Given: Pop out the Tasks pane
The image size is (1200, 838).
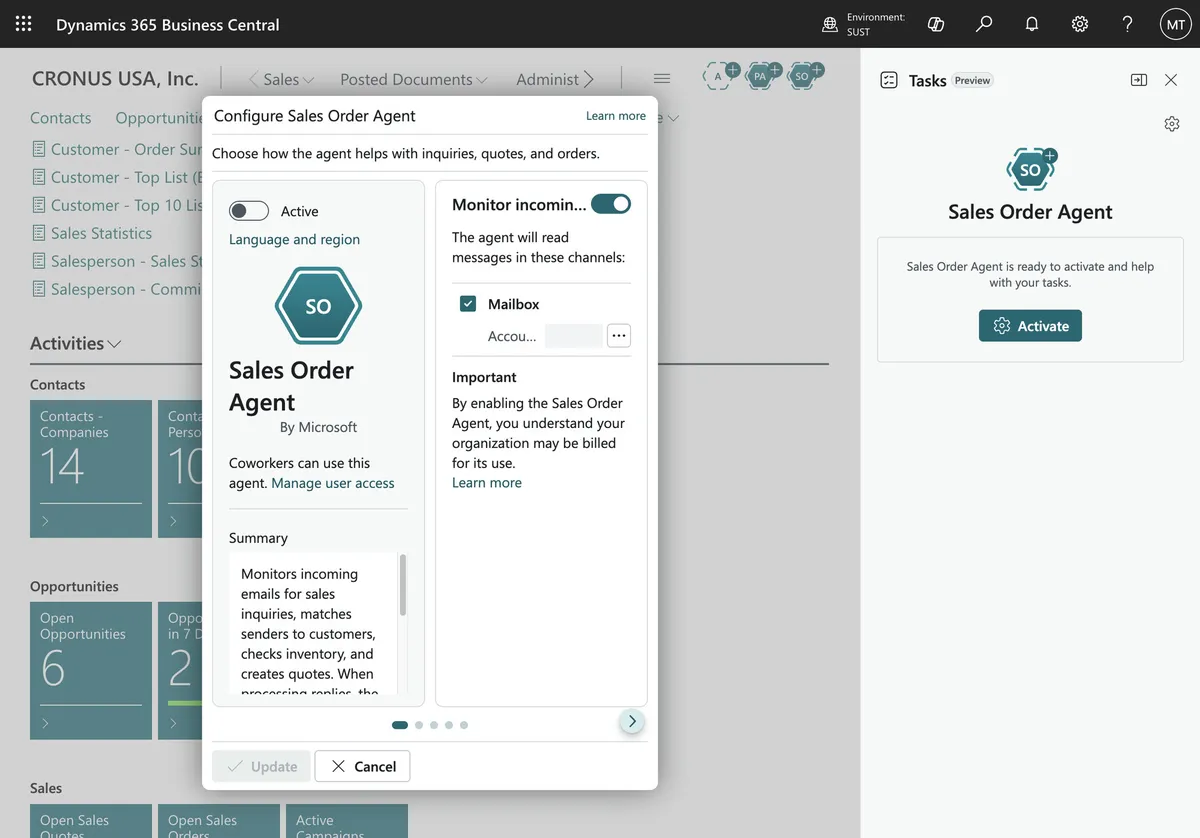Looking at the screenshot, I should click(1139, 80).
